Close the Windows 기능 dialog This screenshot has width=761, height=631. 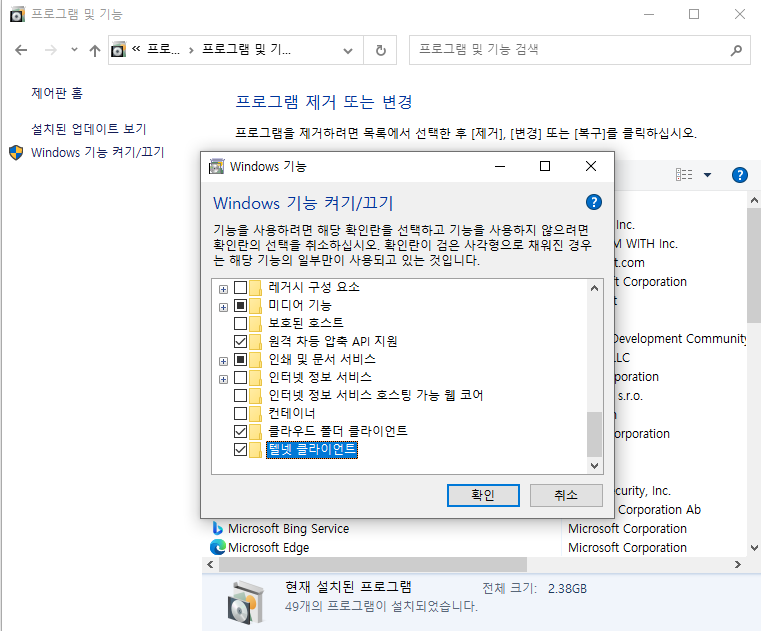(x=591, y=166)
